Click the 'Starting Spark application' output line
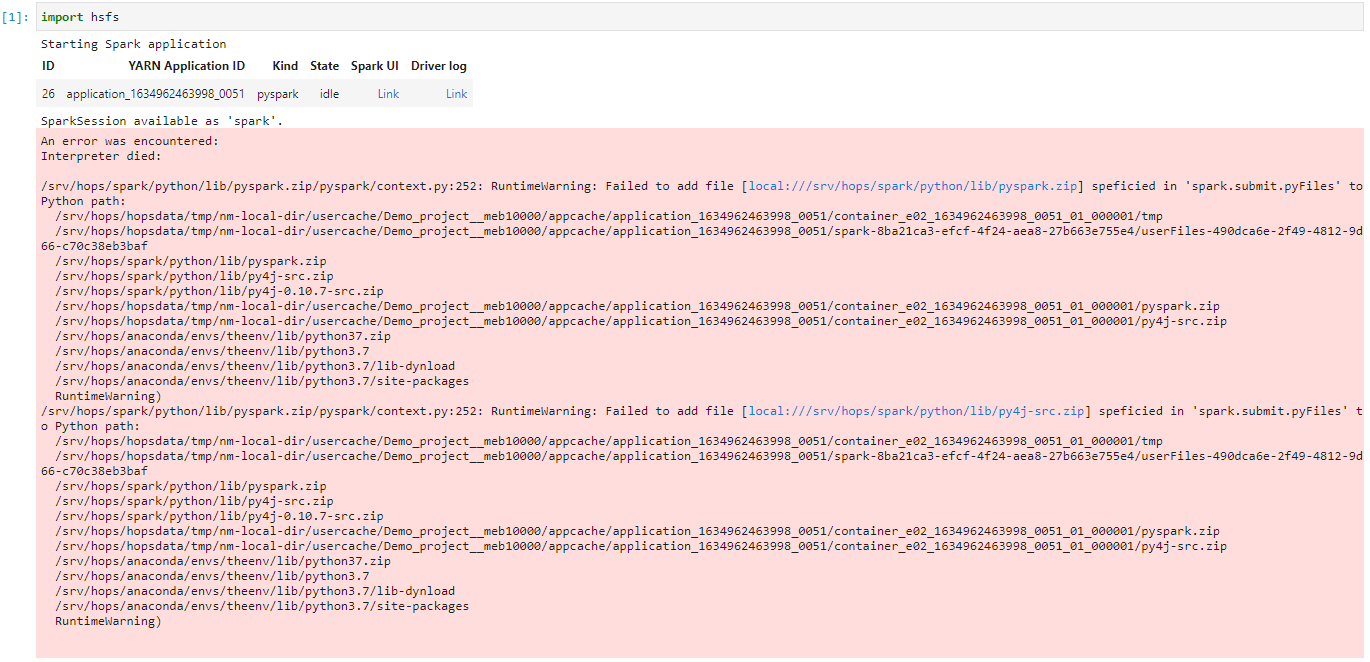 click(133, 44)
